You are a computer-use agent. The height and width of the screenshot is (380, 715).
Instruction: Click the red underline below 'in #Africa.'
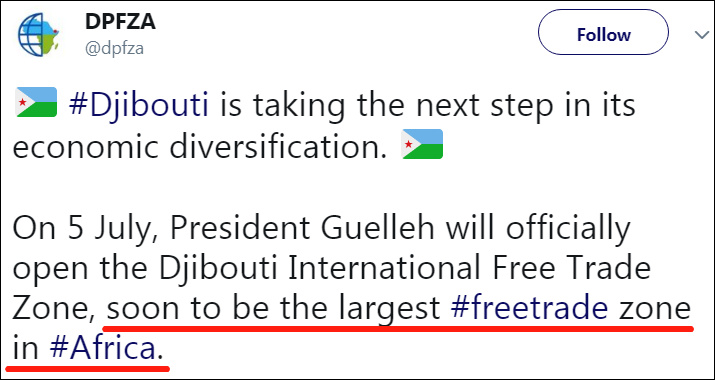coord(88,367)
